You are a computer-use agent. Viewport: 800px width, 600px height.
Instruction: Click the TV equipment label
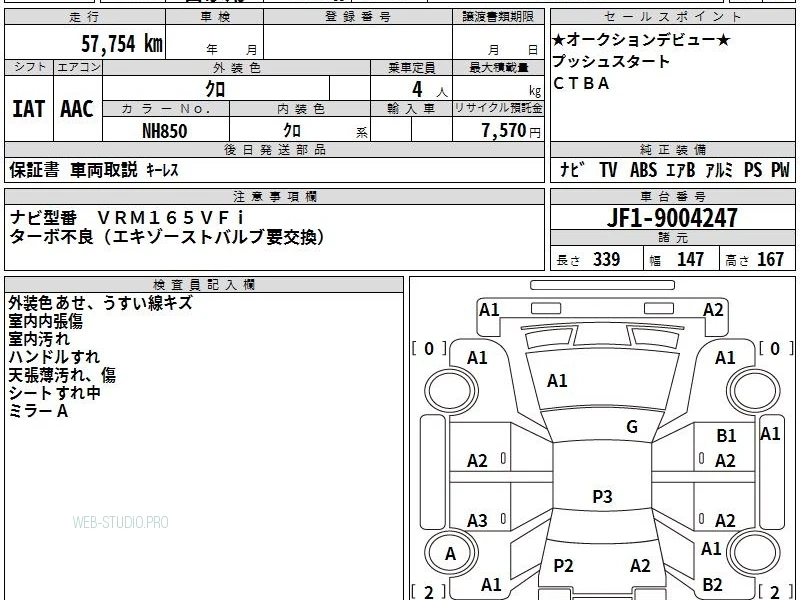(x=608, y=170)
